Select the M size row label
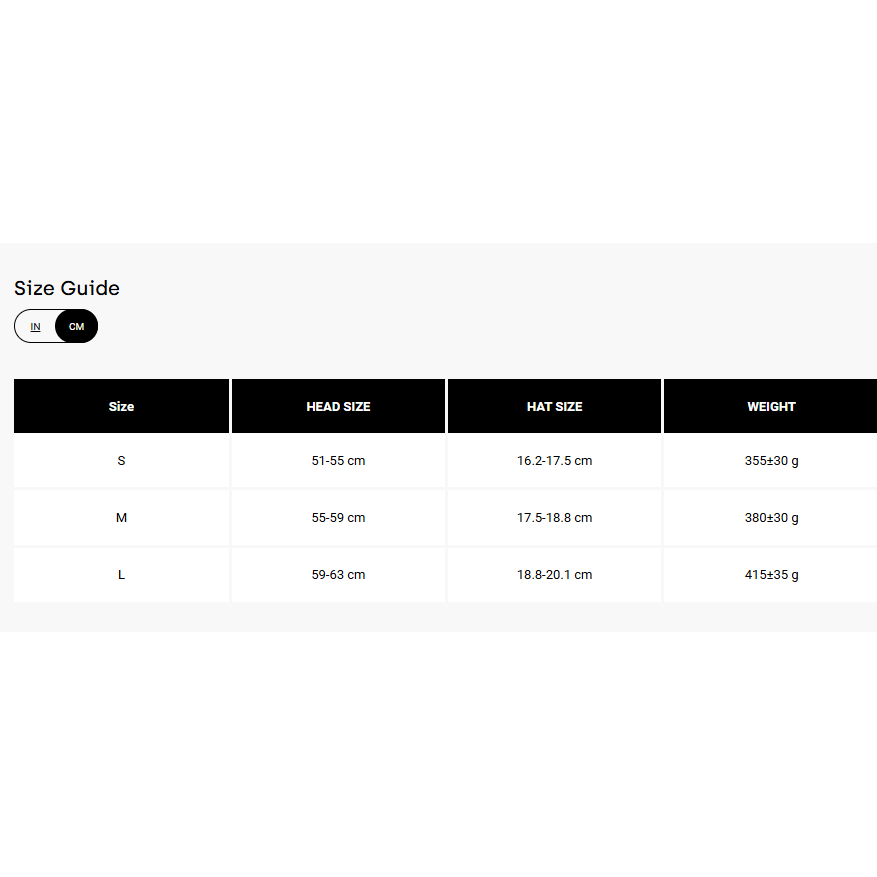Viewport: 877px width, 877px height. pyautogui.click(x=121, y=518)
